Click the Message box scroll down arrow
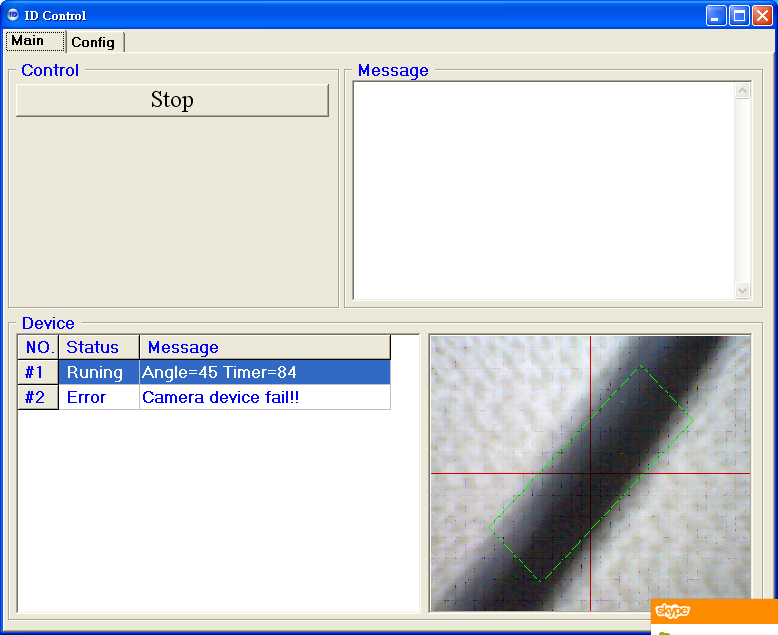 742,290
